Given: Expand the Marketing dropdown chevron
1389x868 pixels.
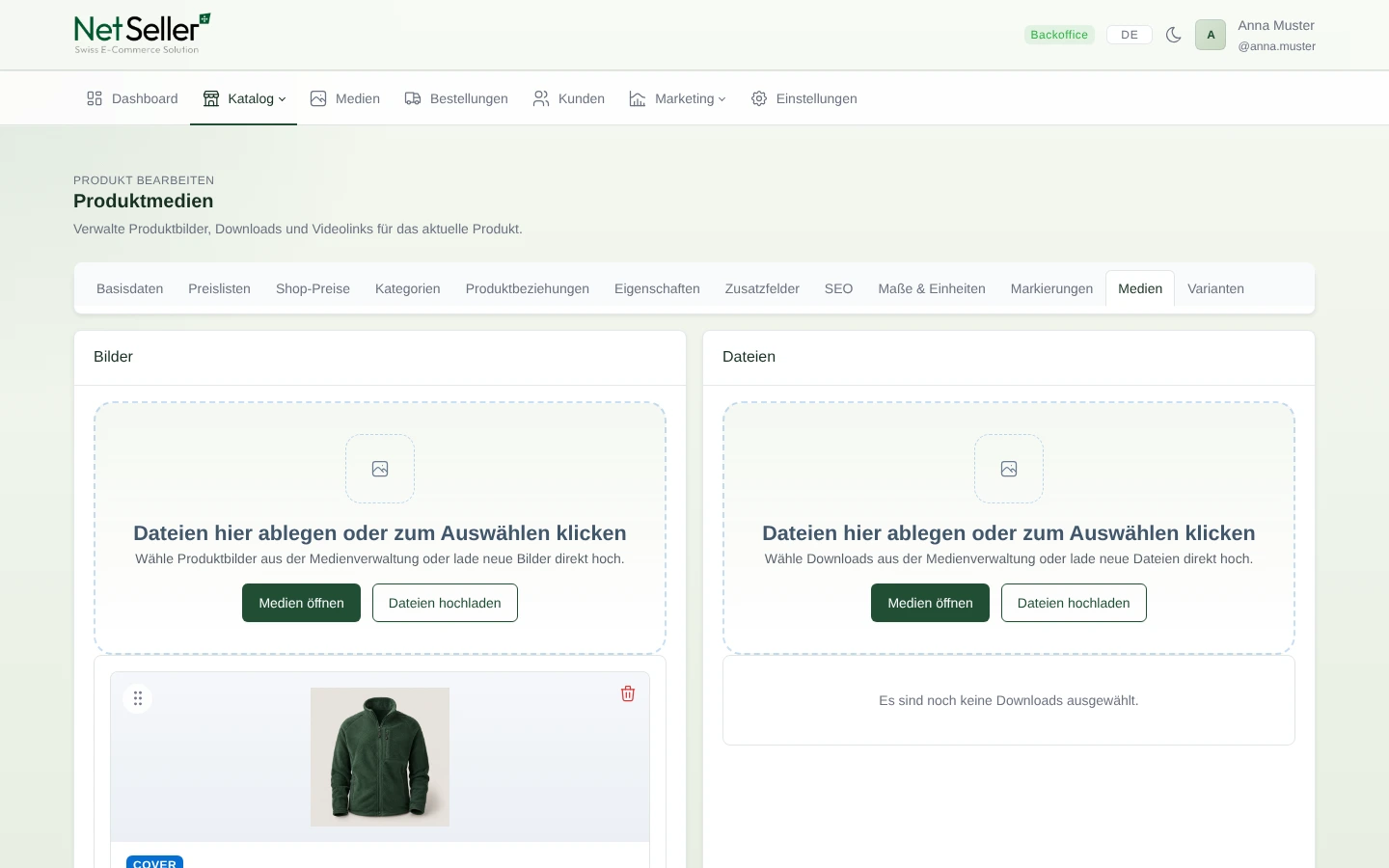Looking at the screenshot, I should click(x=722, y=99).
